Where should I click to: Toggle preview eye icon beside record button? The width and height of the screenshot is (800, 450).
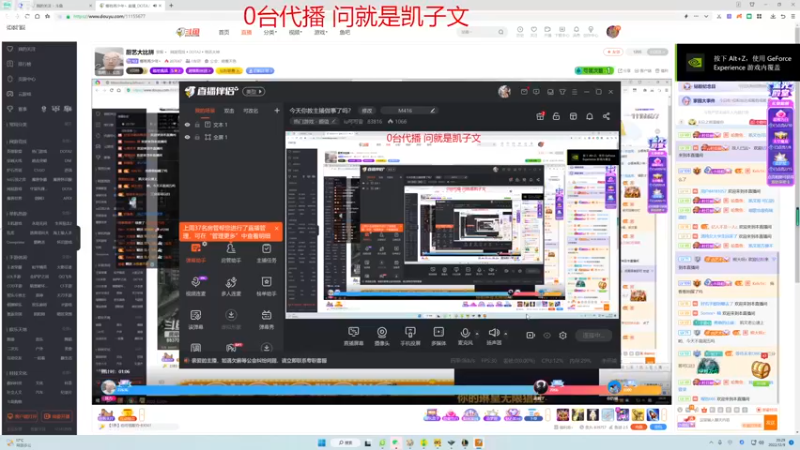pos(547,336)
